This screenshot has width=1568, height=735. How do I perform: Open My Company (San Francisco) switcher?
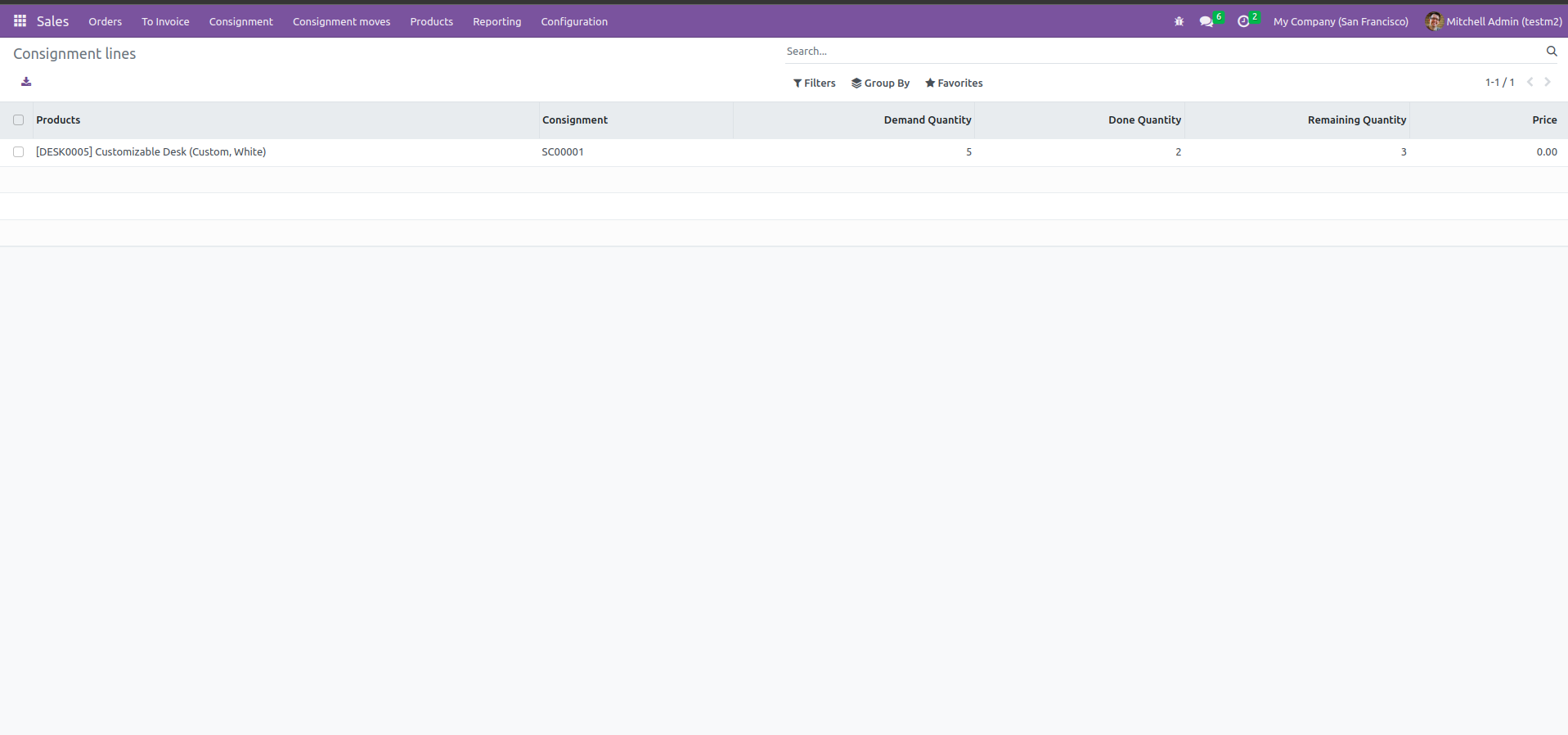(x=1341, y=21)
